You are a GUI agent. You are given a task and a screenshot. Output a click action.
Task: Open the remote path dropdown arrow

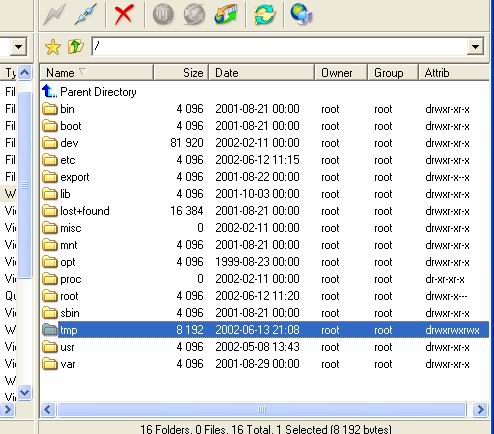(x=475, y=47)
